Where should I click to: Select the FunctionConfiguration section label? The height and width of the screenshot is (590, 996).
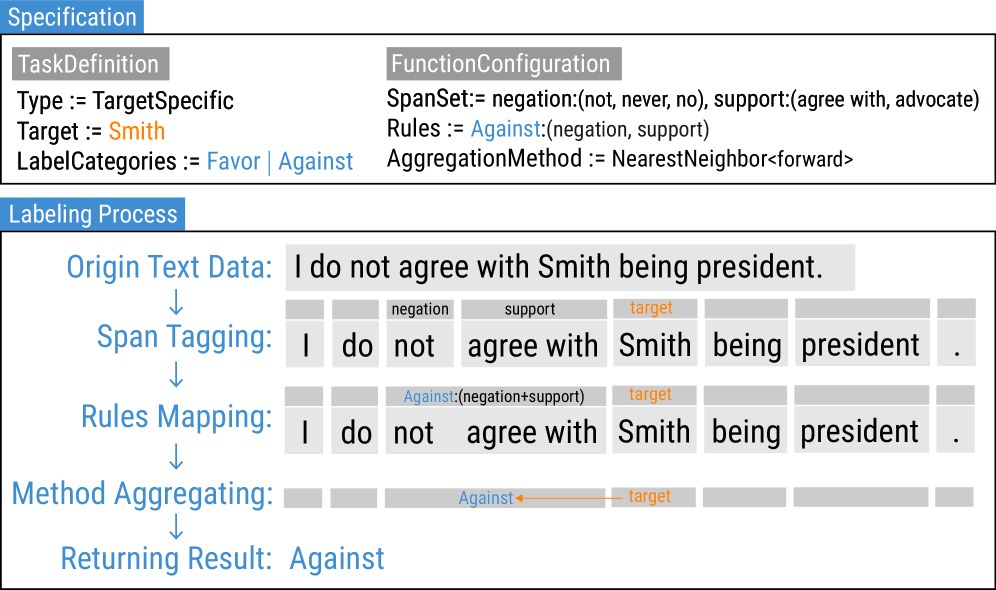501,64
